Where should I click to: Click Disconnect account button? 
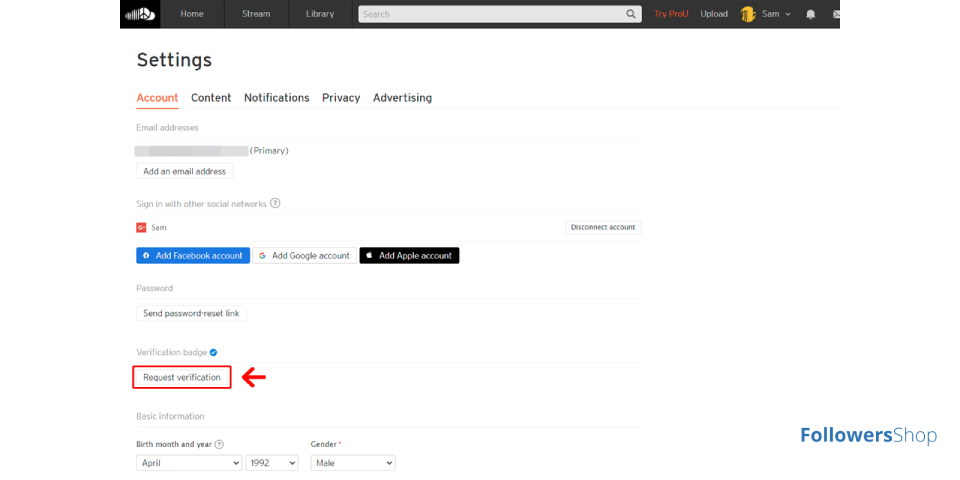coord(603,227)
